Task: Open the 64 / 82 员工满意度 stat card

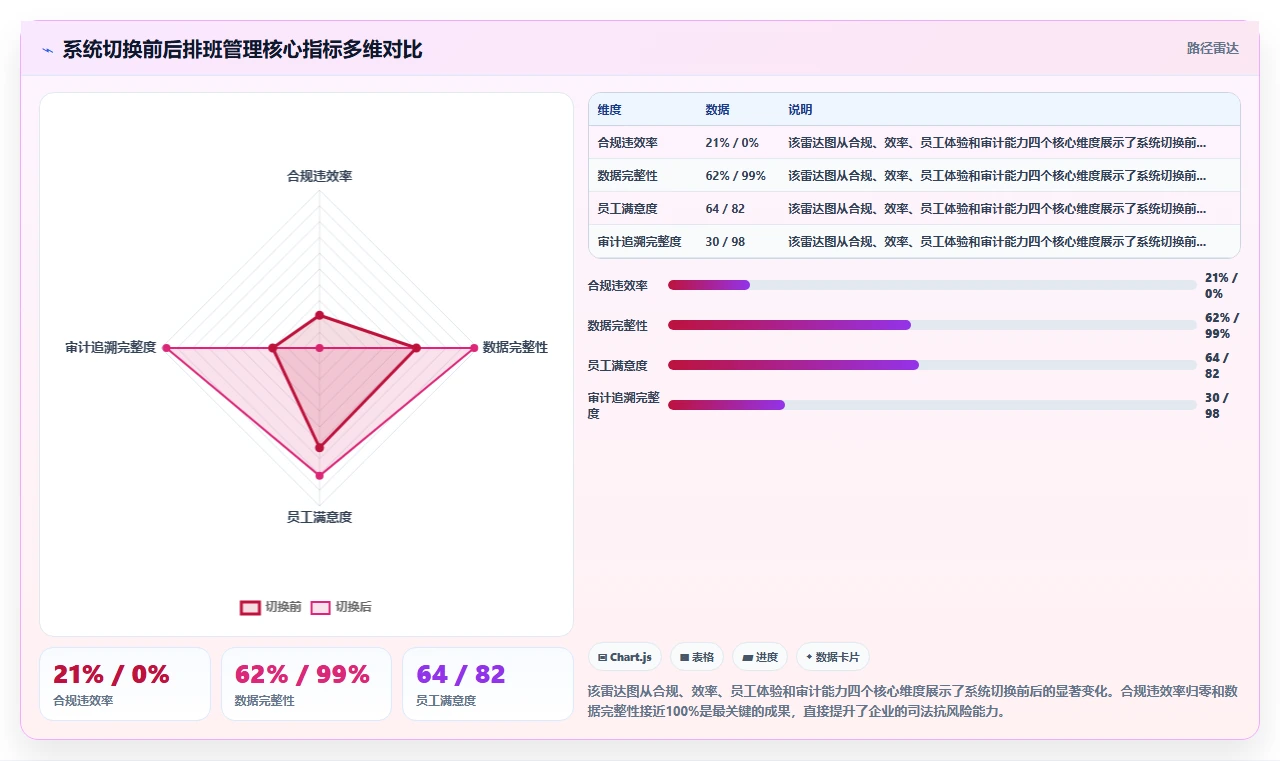Action: point(488,684)
